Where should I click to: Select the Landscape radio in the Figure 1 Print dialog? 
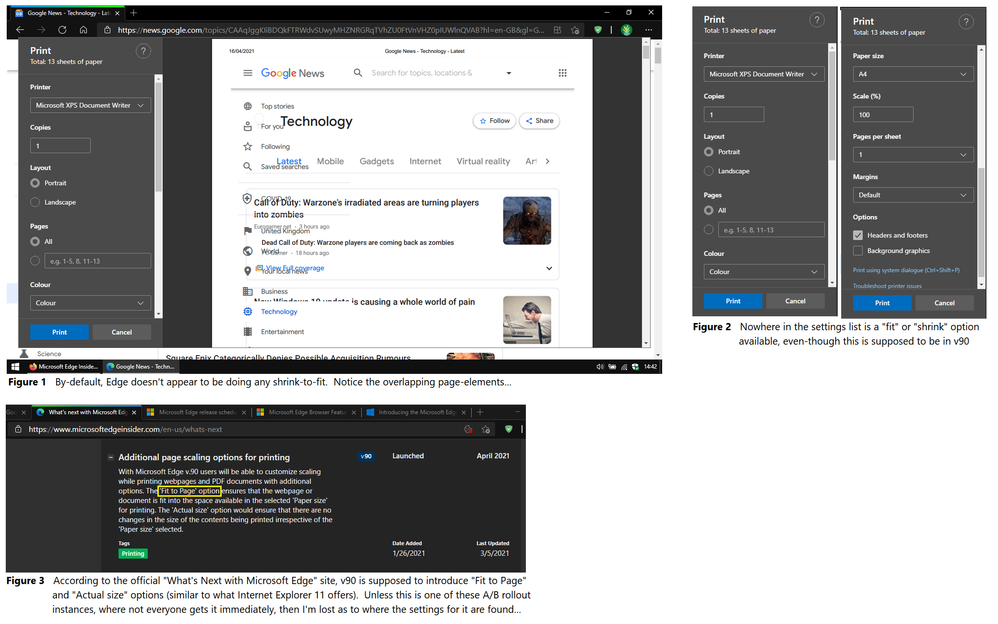tap(35, 202)
